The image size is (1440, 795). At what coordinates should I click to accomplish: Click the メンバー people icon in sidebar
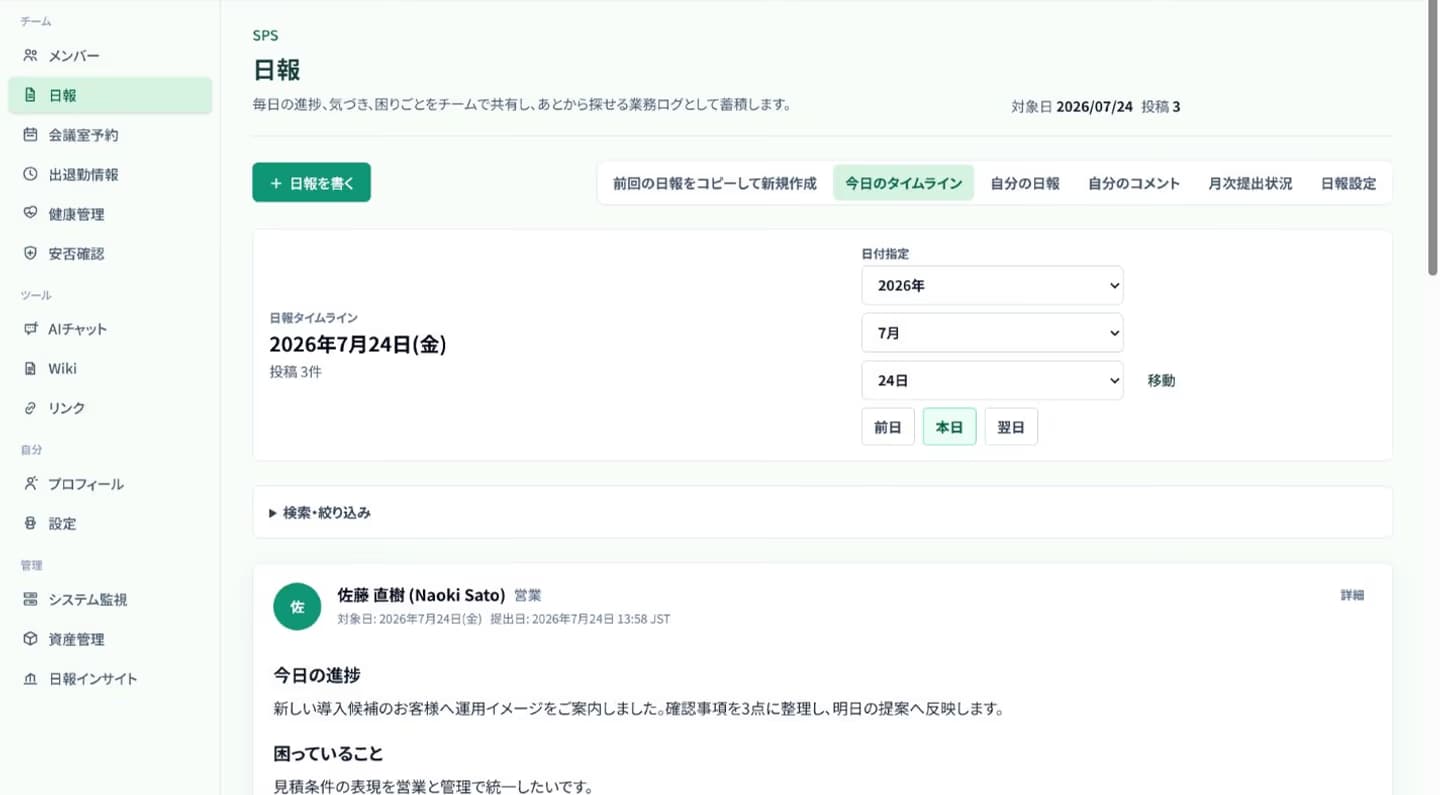click(30, 56)
